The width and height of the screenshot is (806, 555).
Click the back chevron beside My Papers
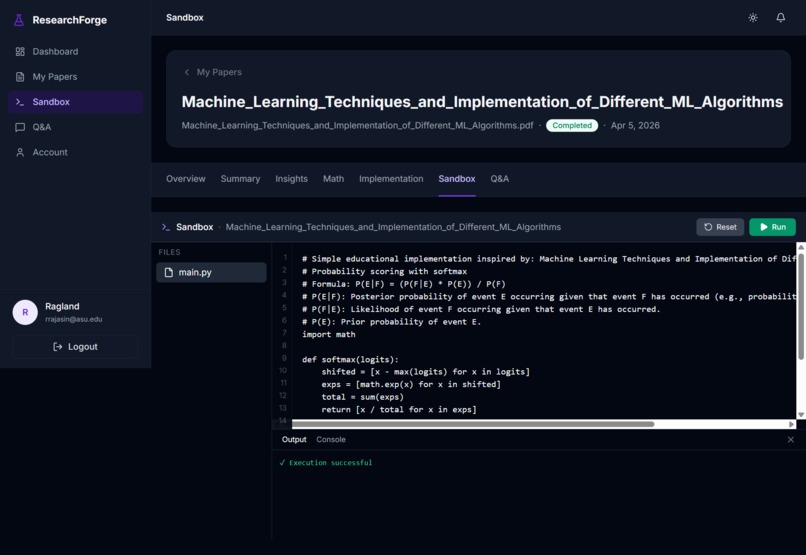tap(187, 72)
